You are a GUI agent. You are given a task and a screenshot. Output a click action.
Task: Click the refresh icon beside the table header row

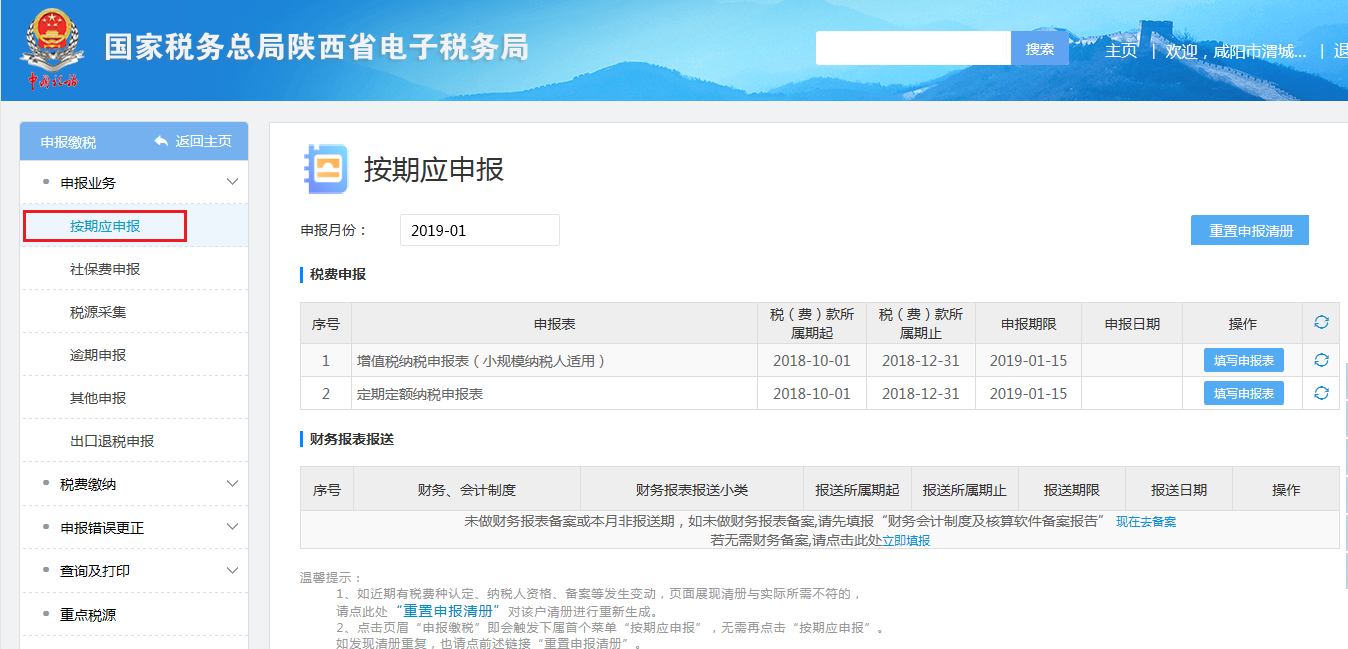coord(1321,322)
